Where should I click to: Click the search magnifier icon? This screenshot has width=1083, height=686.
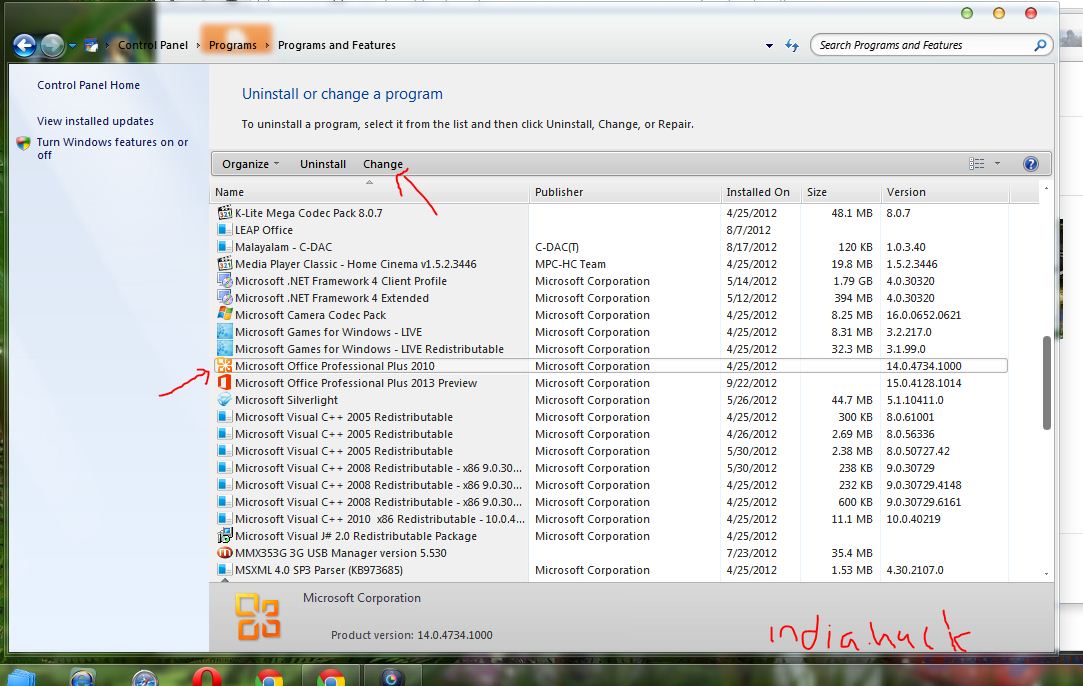point(1040,45)
